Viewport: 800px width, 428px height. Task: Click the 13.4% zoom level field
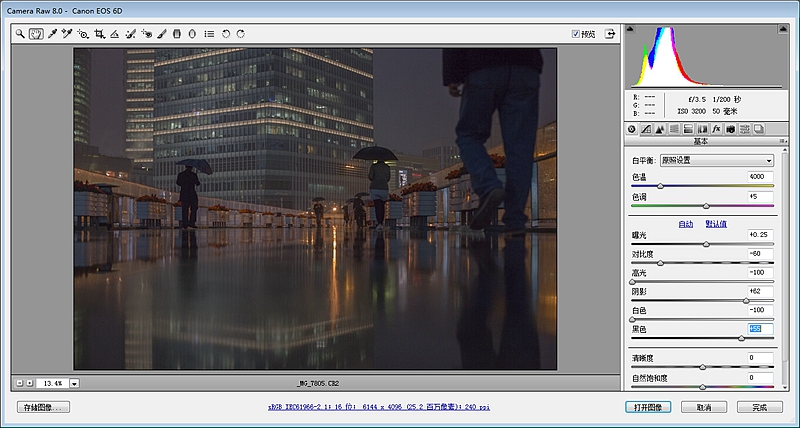click(53, 383)
